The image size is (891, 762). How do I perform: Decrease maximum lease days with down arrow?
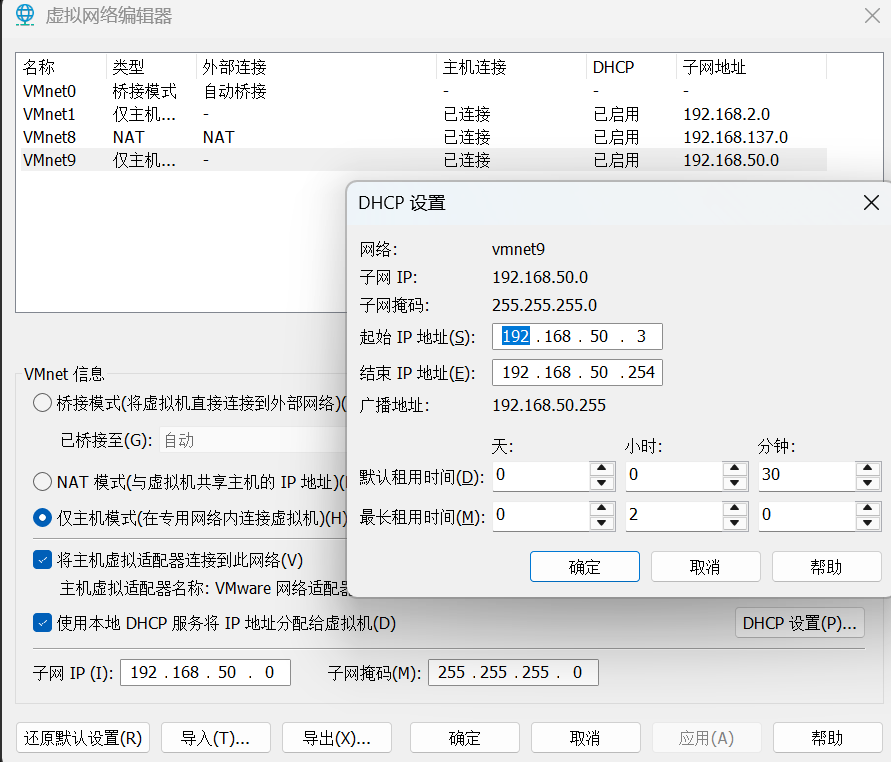pos(601,523)
